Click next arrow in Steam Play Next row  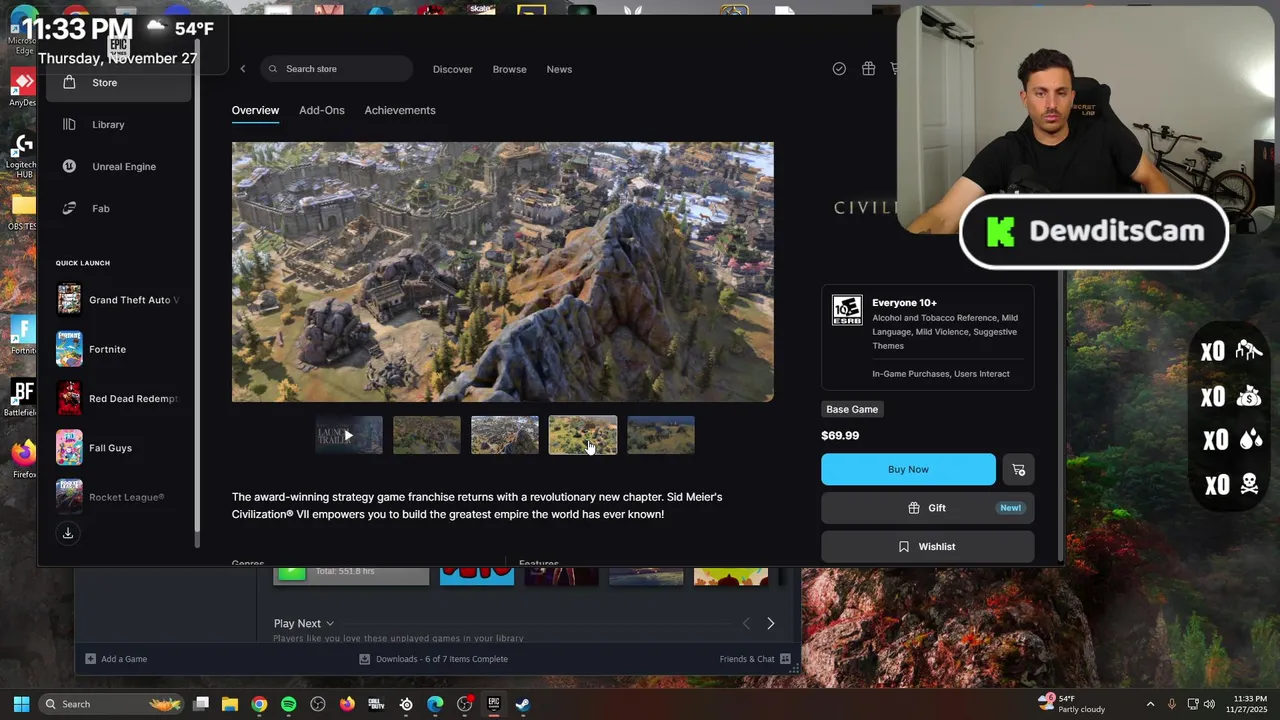[770, 623]
